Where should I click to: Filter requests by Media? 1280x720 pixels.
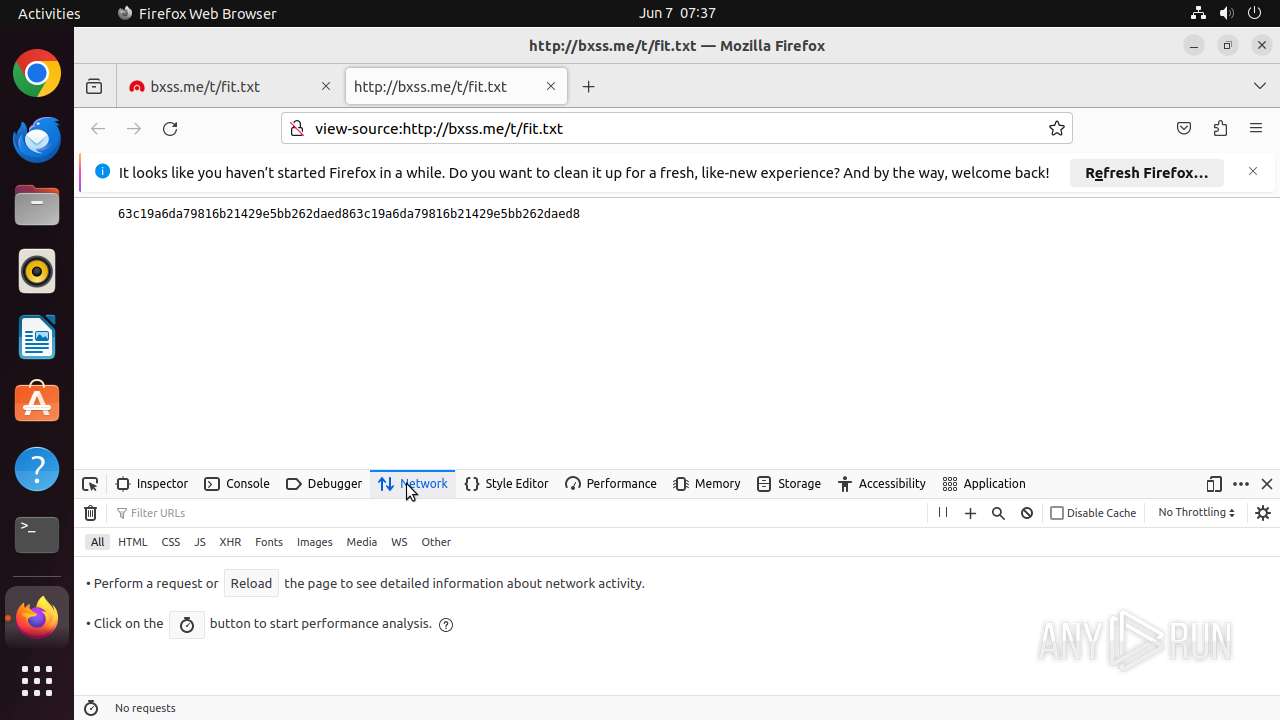click(x=362, y=542)
